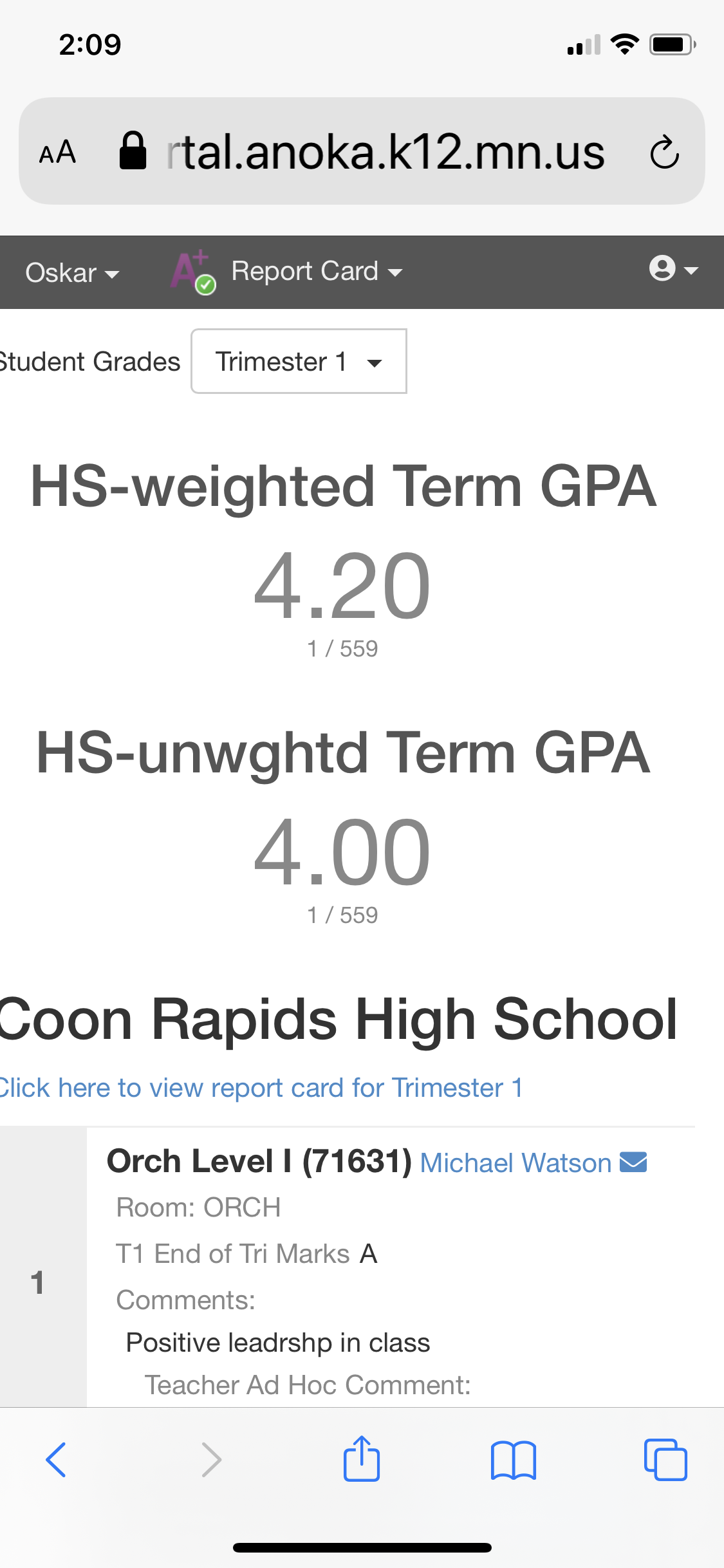Tap the lock icon in address bar

(133, 151)
